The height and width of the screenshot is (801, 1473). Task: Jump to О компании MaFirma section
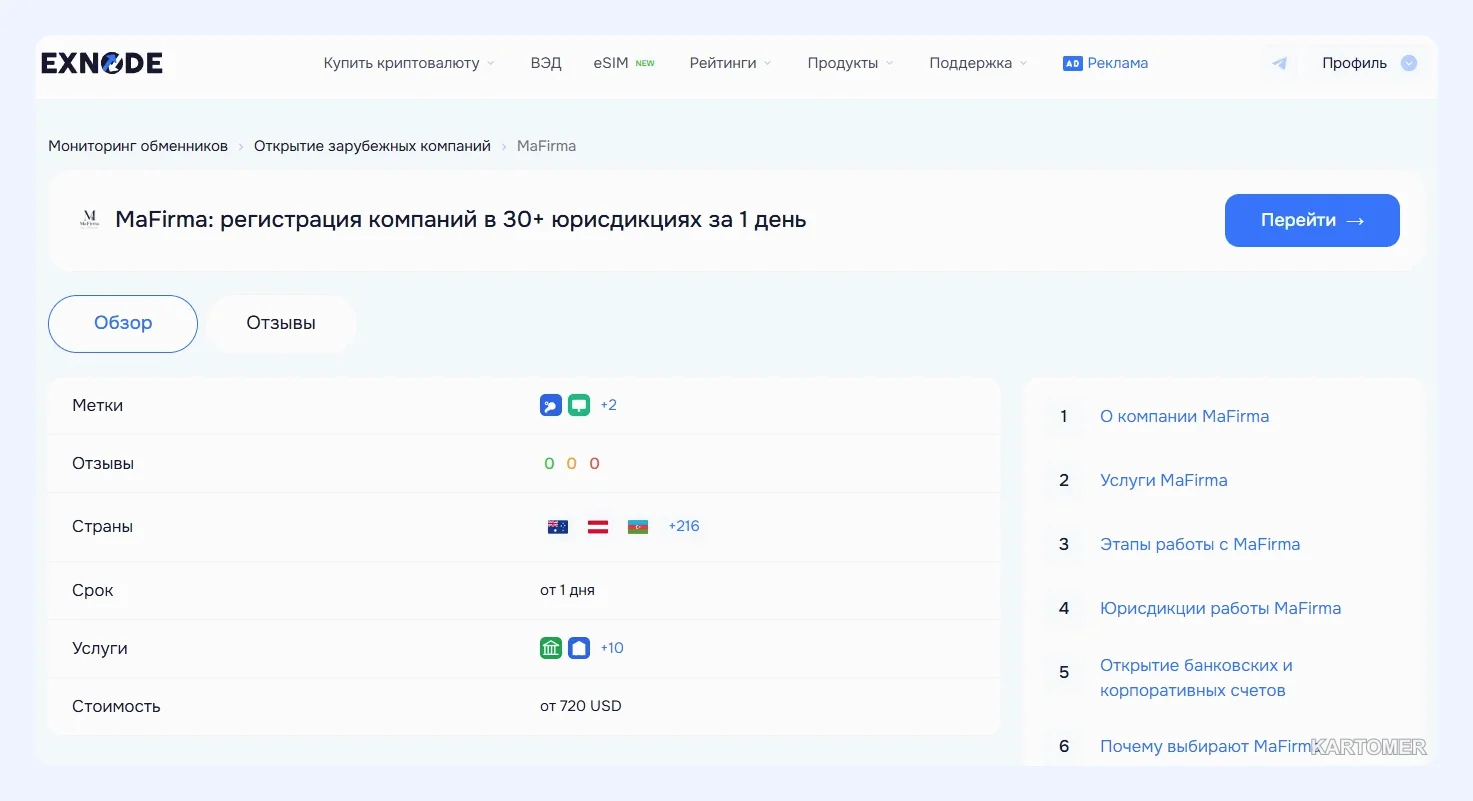point(1184,416)
